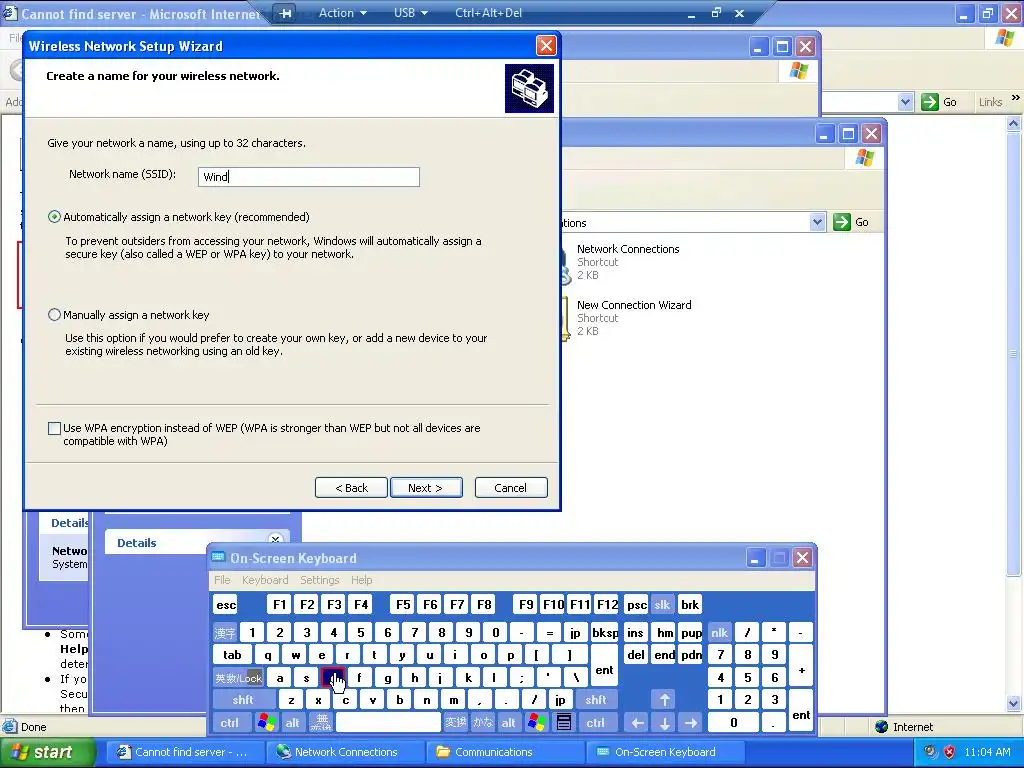Go back with the Back button
The width and height of the screenshot is (1024, 768).
(351, 488)
